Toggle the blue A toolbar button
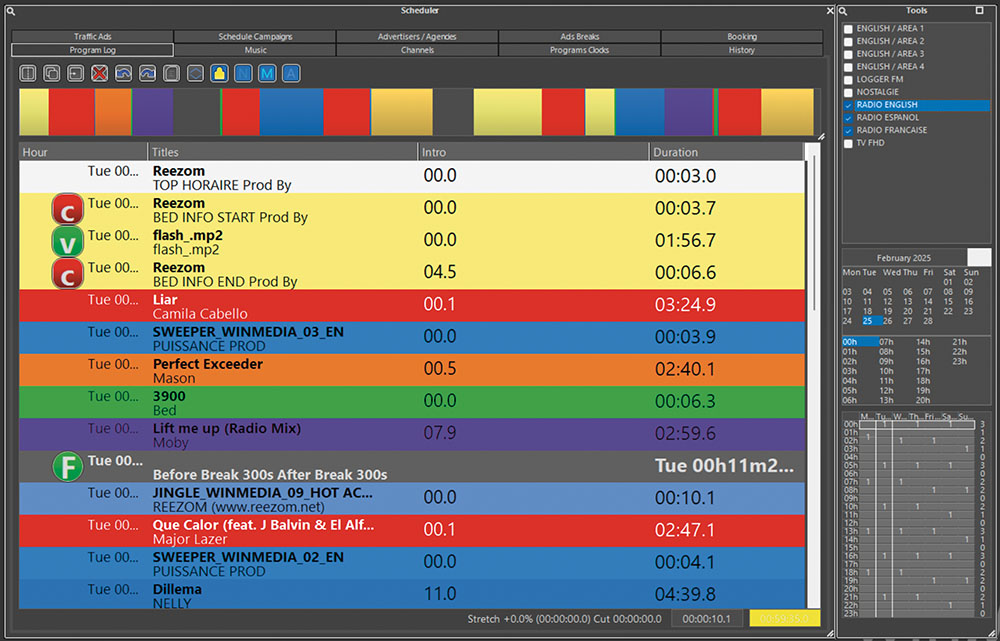Viewport: 1000px width, 641px height. (290, 73)
